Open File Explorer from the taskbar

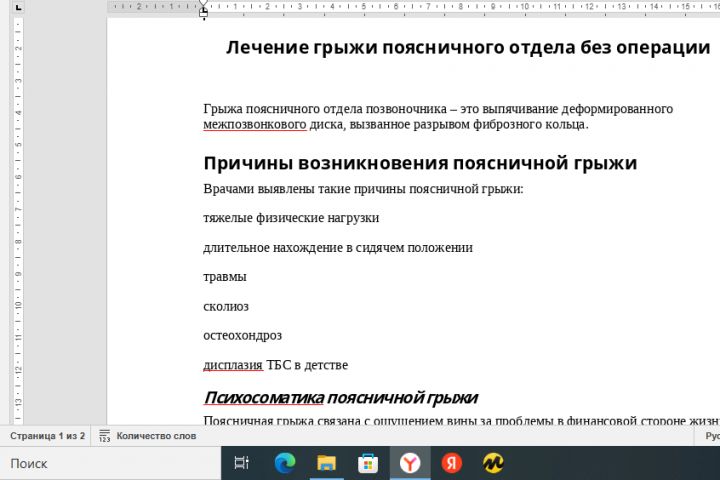pyautogui.click(x=326, y=463)
